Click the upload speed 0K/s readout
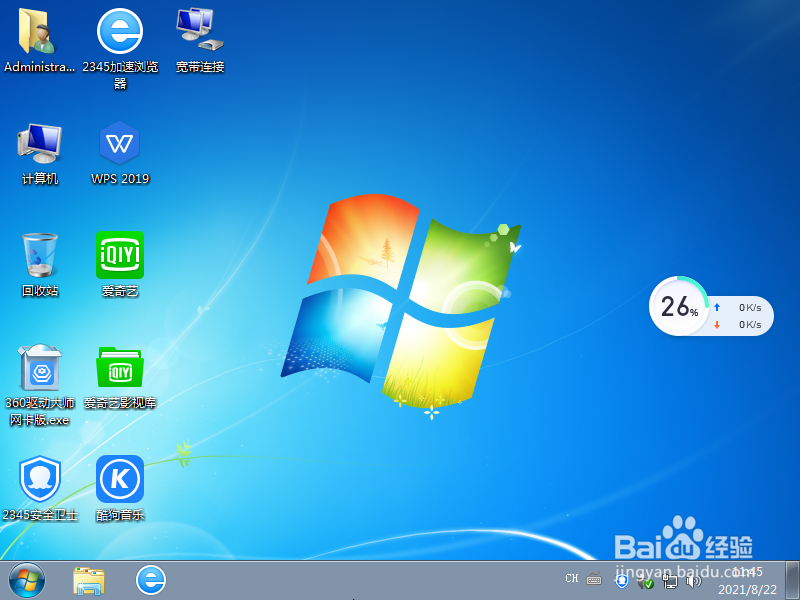The width and height of the screenshot is (800, 600). (x=750, y=308)
